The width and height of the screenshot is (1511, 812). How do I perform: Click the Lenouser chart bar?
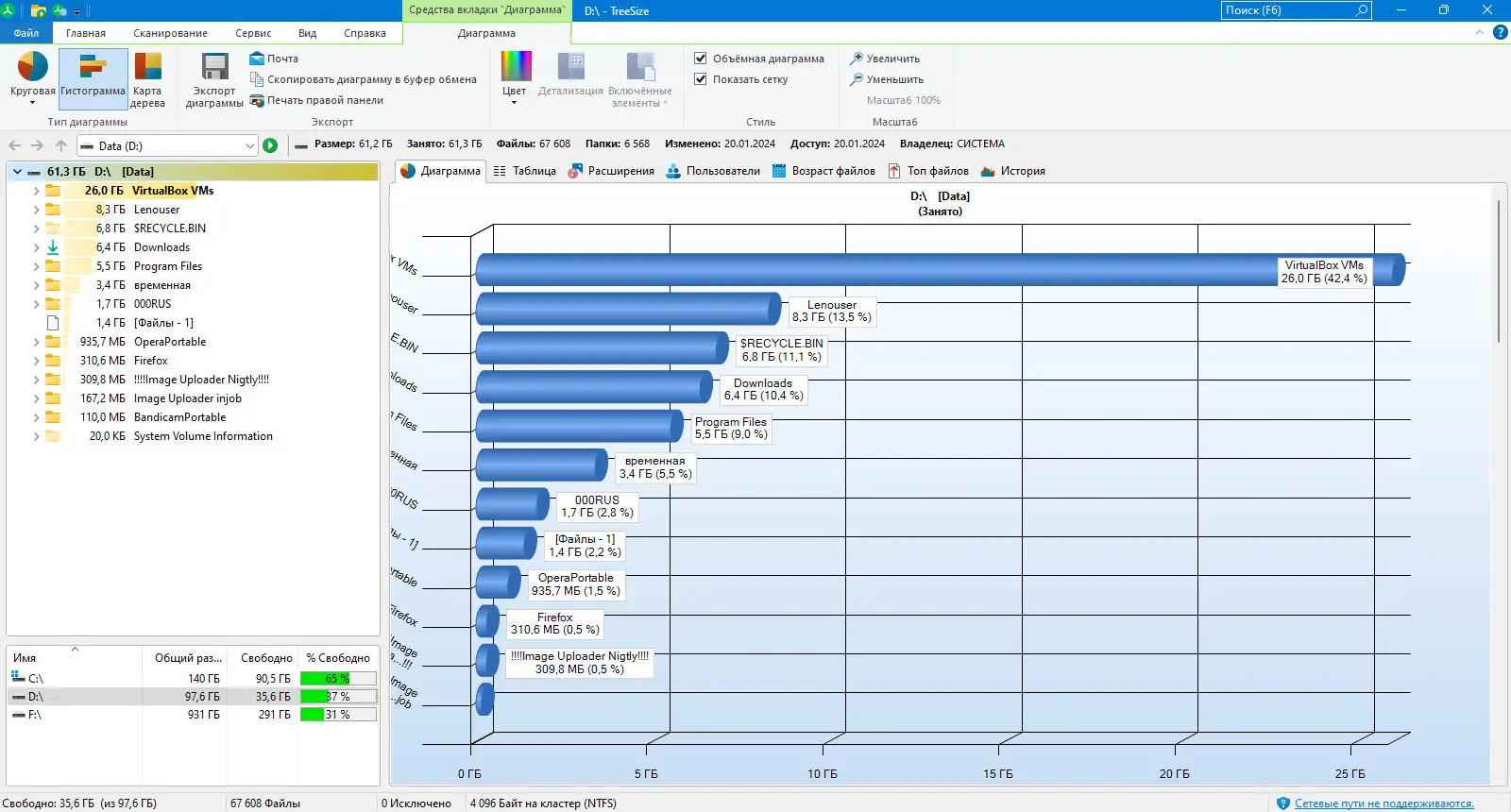coord(628,309)
